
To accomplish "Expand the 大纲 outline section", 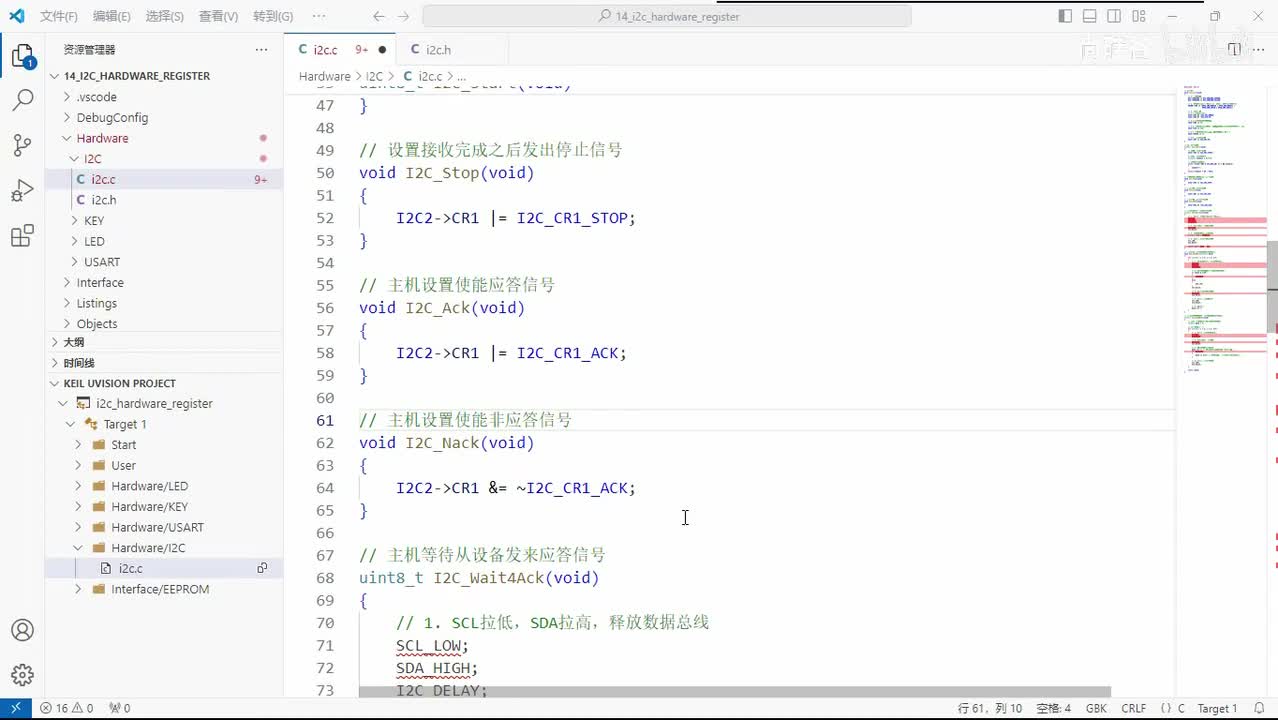I will click(73, 342).
